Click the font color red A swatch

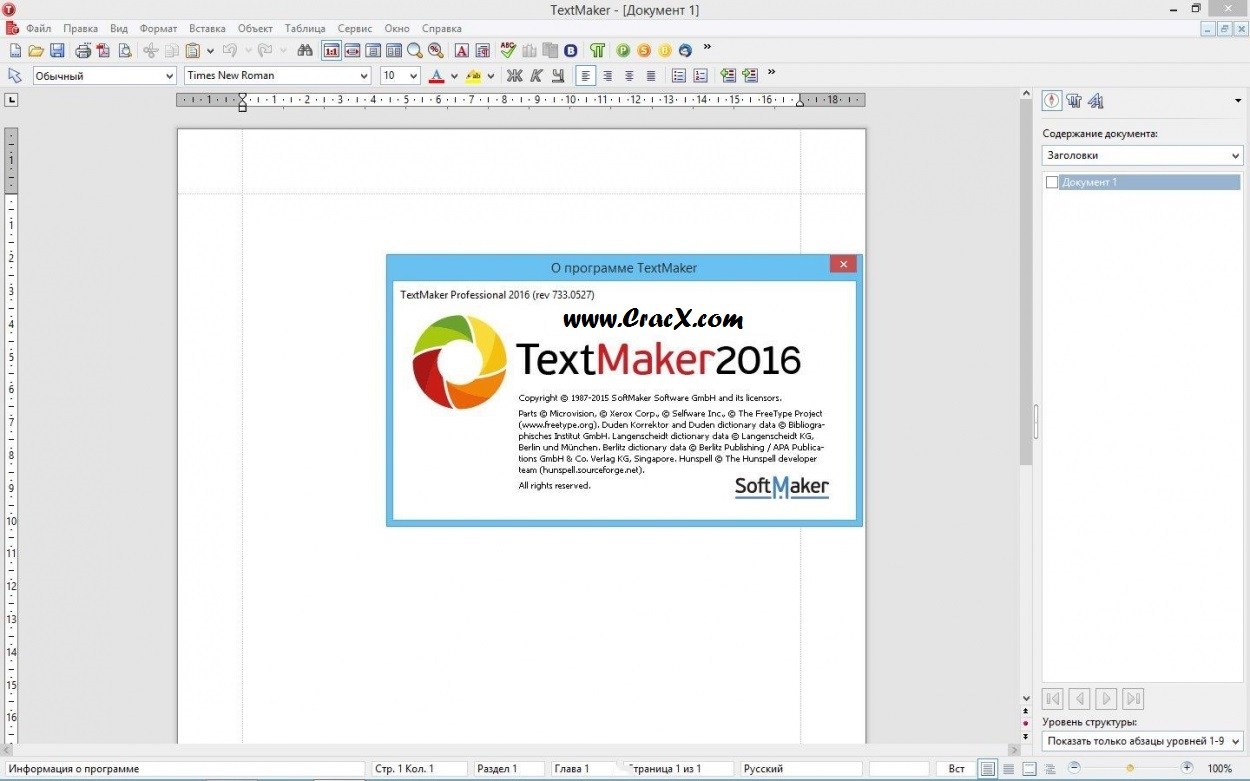[436, 75]
